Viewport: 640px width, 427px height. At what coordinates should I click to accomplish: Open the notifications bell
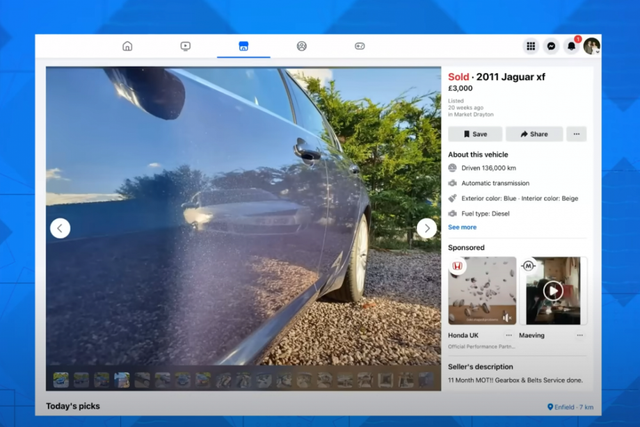click(x=572, y=46)
